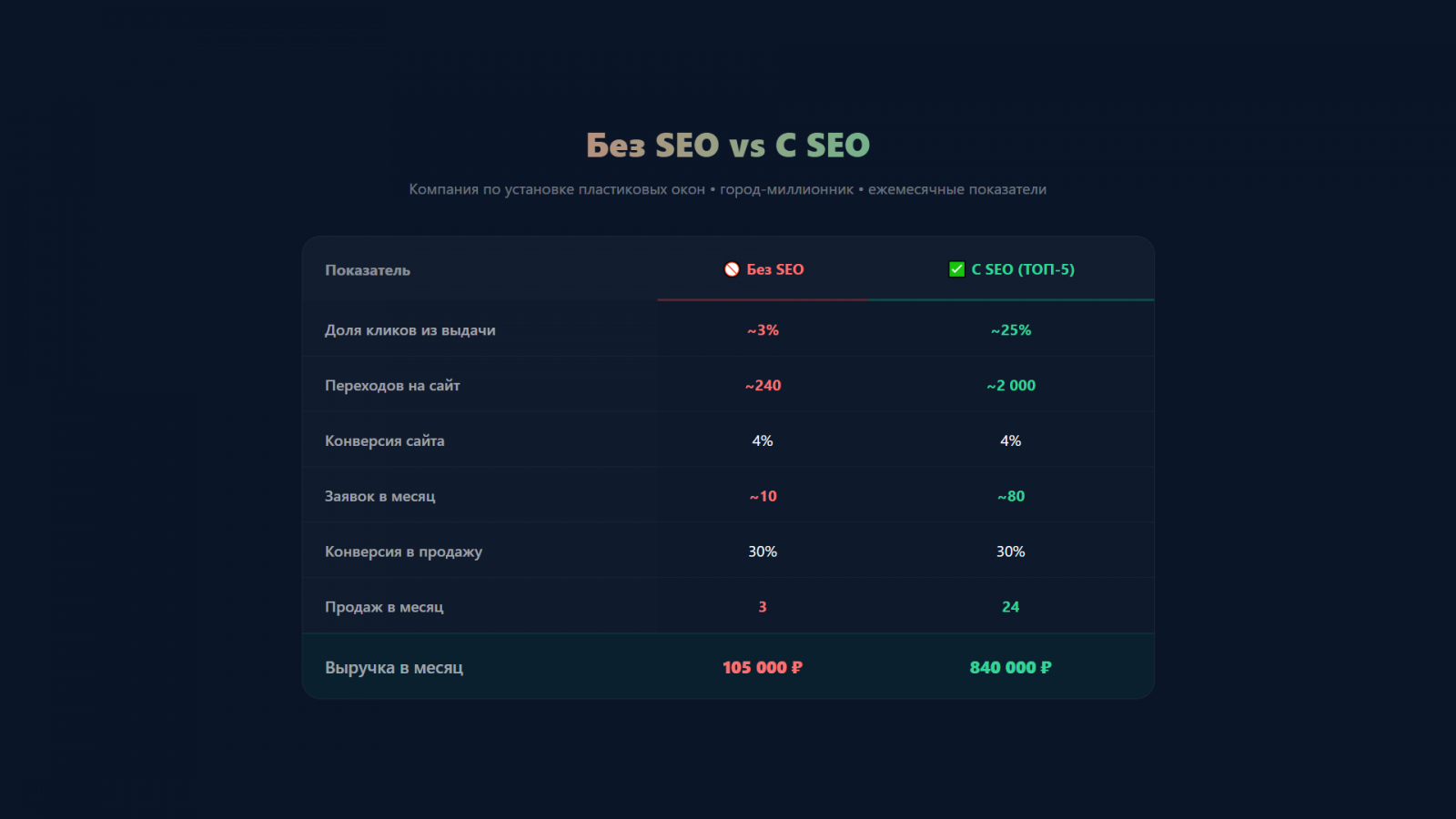Click the "Конверсия сайта" row label

pyautogui.click(x=385, y=441)
